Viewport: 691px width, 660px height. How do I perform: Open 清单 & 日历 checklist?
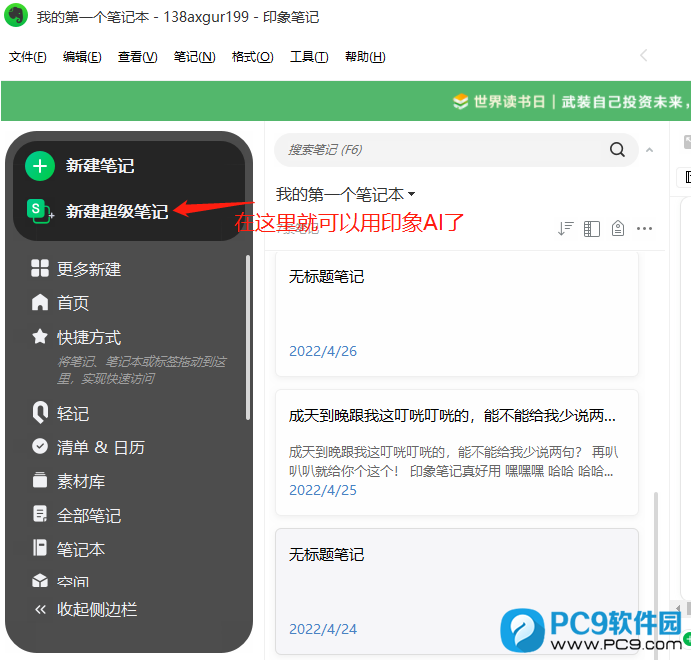(x=88, y=447)
